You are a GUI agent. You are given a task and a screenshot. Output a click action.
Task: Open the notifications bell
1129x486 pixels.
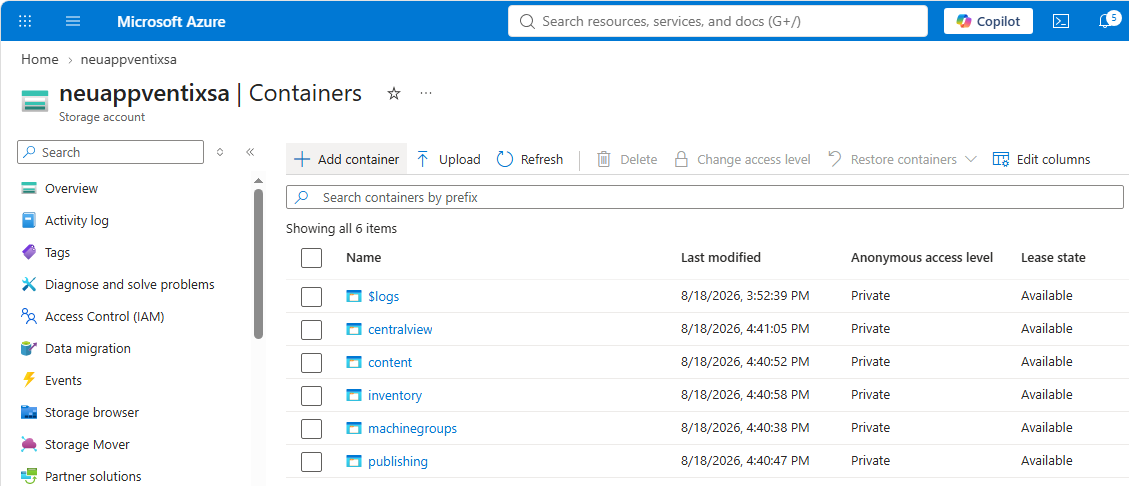tap(1107, 20)
